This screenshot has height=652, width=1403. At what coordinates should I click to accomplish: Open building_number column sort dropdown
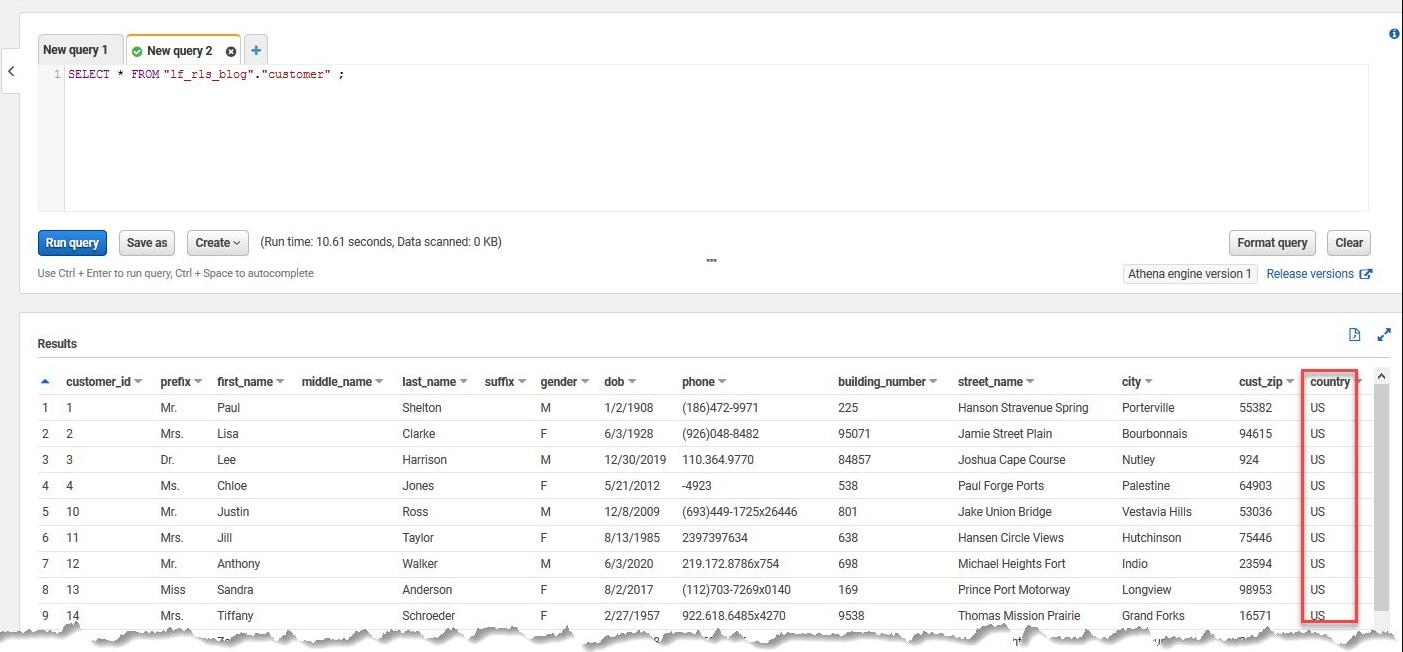click(x=933, y=382)
